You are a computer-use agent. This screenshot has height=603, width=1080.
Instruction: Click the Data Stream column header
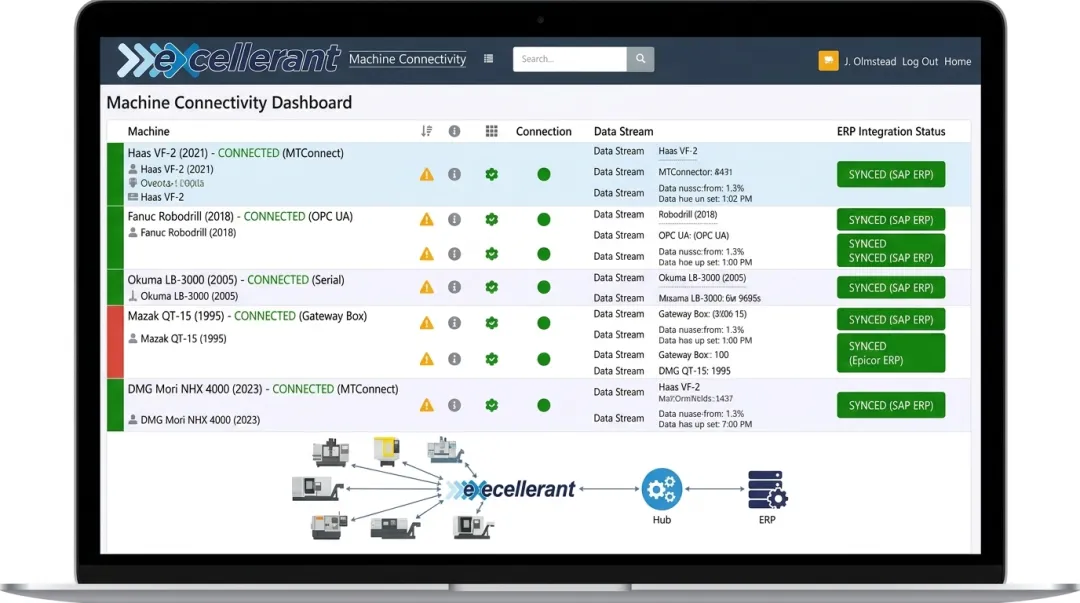point(623,131)
